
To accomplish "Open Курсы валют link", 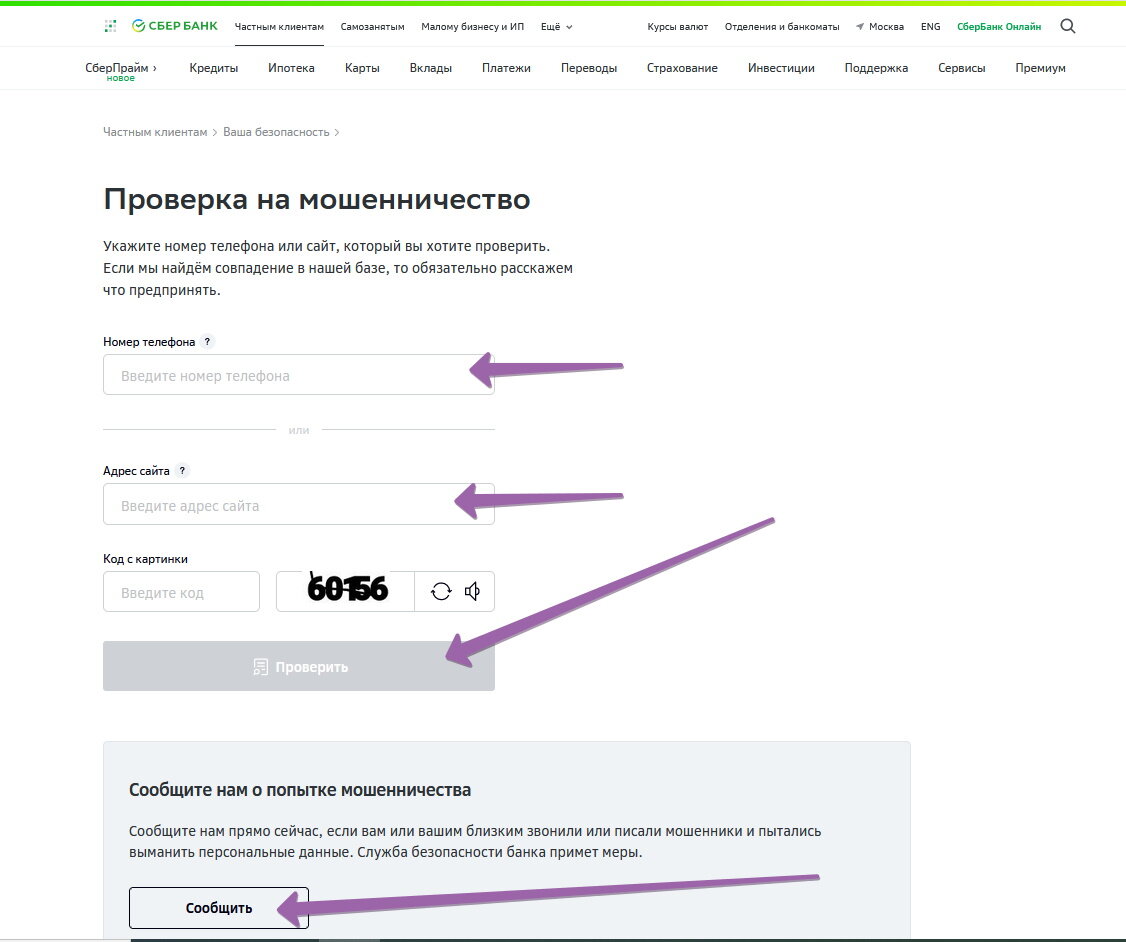I will pyautogui.click(x=677, y=27).
